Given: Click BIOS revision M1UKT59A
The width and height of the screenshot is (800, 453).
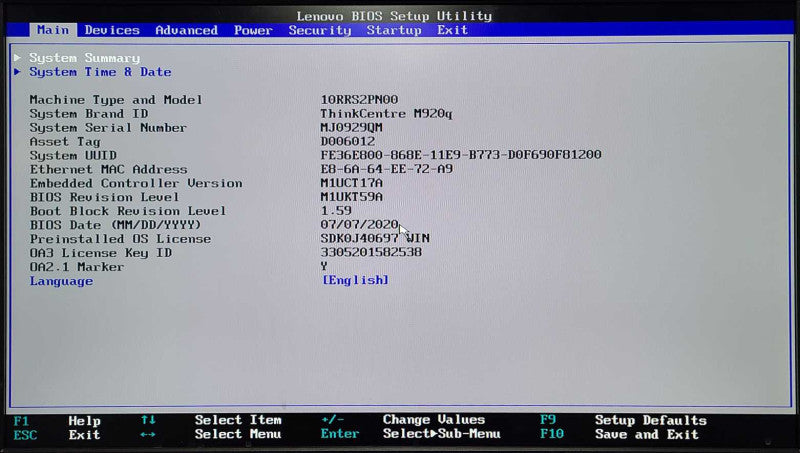Looking at the screenshot, I should (x=352, y=196).
